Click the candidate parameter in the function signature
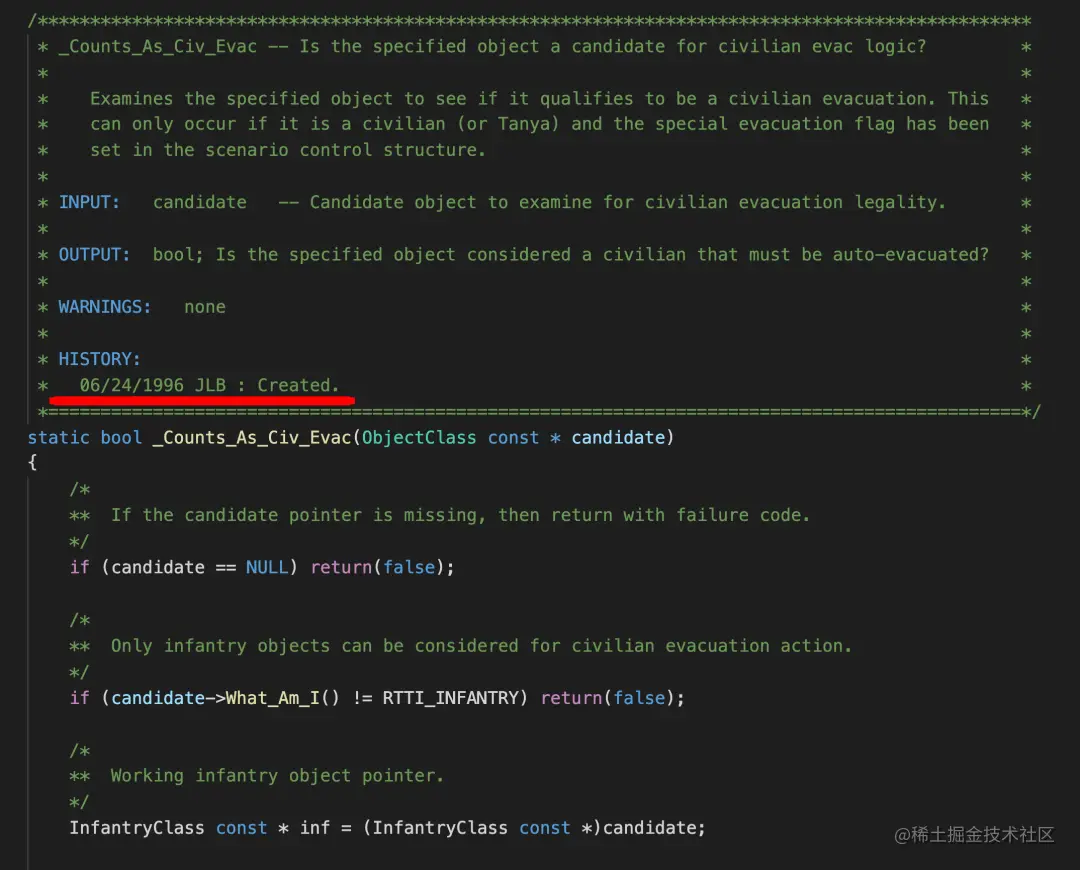This screenshot has height=870, width=1080. pyautogui.click(x=618, y=438)
